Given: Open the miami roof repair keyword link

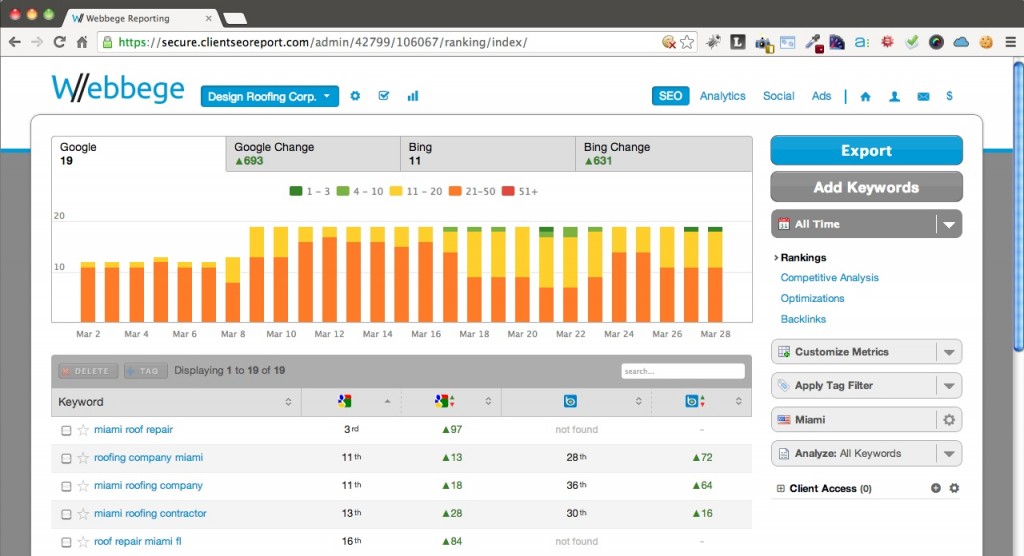Looking at the screenshot, I should pyautogui.click(x=133, y=430).
